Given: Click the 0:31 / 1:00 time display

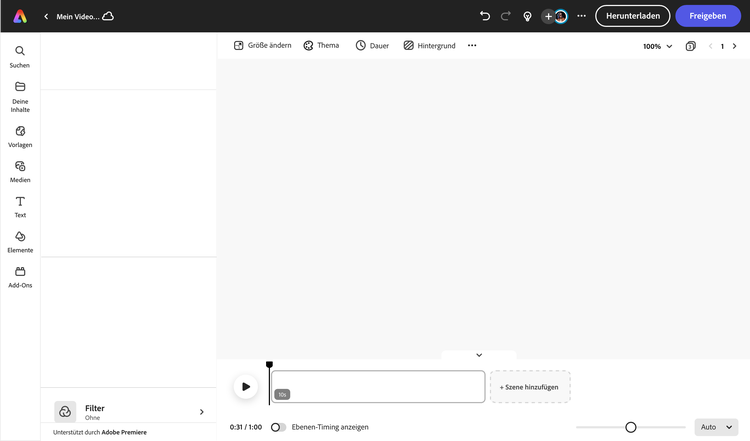Looking at the screenshot, I should point(246,427).
